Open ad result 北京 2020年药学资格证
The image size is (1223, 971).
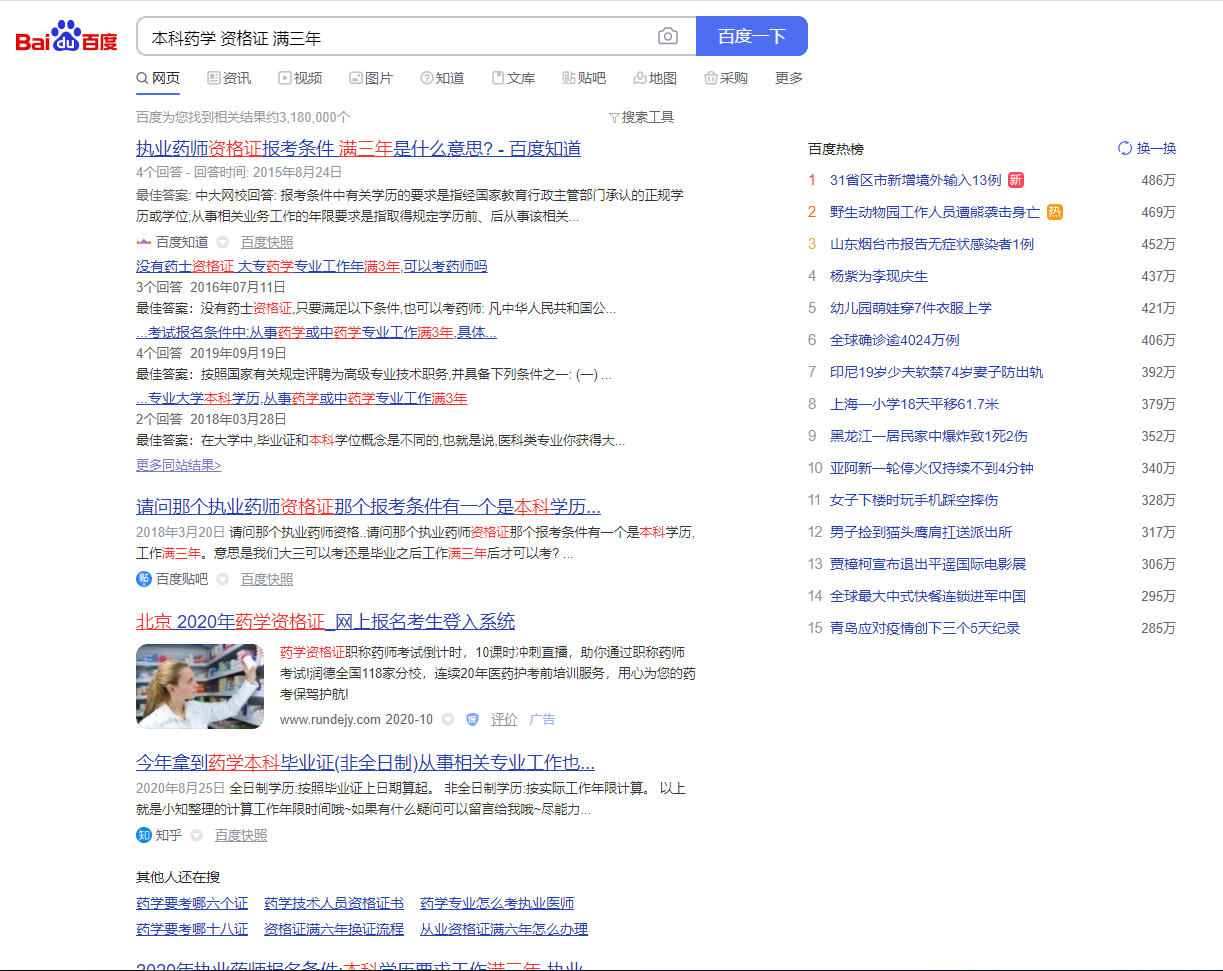point(326,621)
